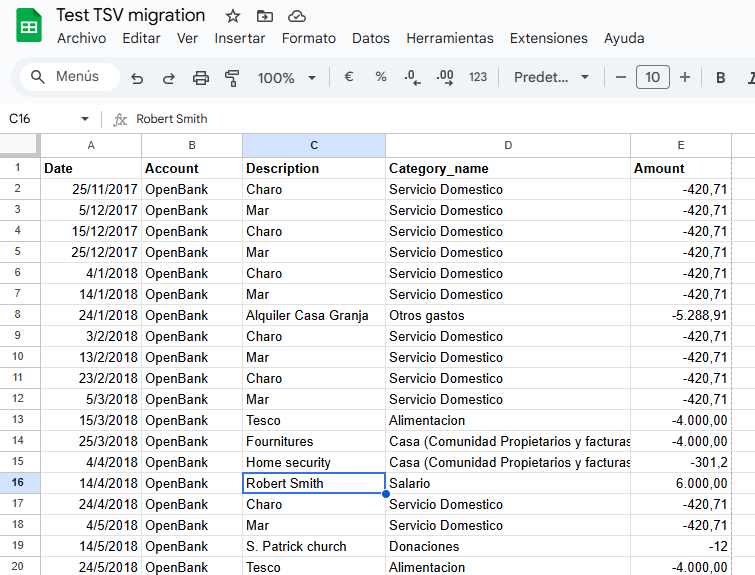
Task: Increase font size with plus button
Action: click(685, 77)
